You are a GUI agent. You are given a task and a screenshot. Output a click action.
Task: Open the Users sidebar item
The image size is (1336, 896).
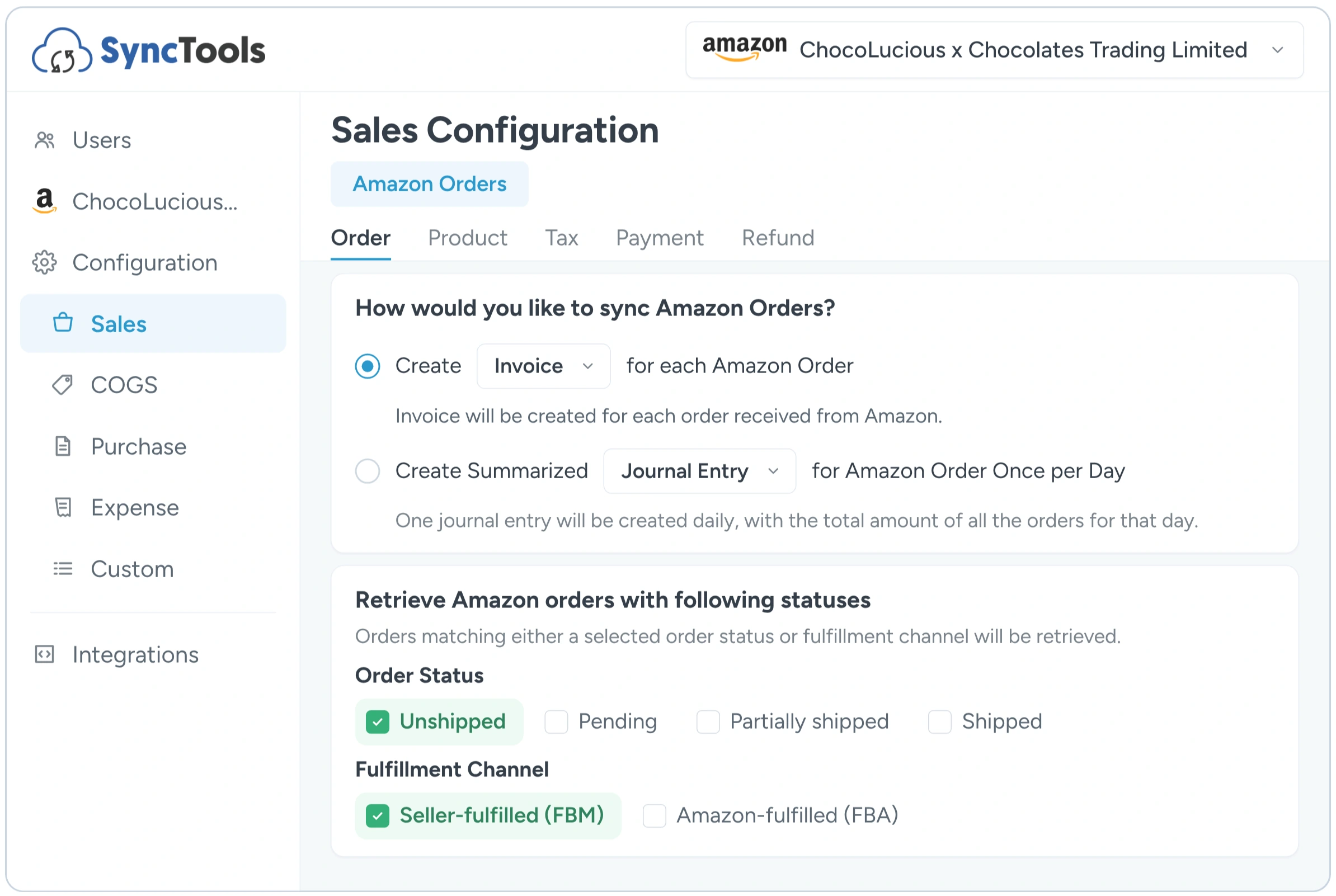tap(153, 140)
